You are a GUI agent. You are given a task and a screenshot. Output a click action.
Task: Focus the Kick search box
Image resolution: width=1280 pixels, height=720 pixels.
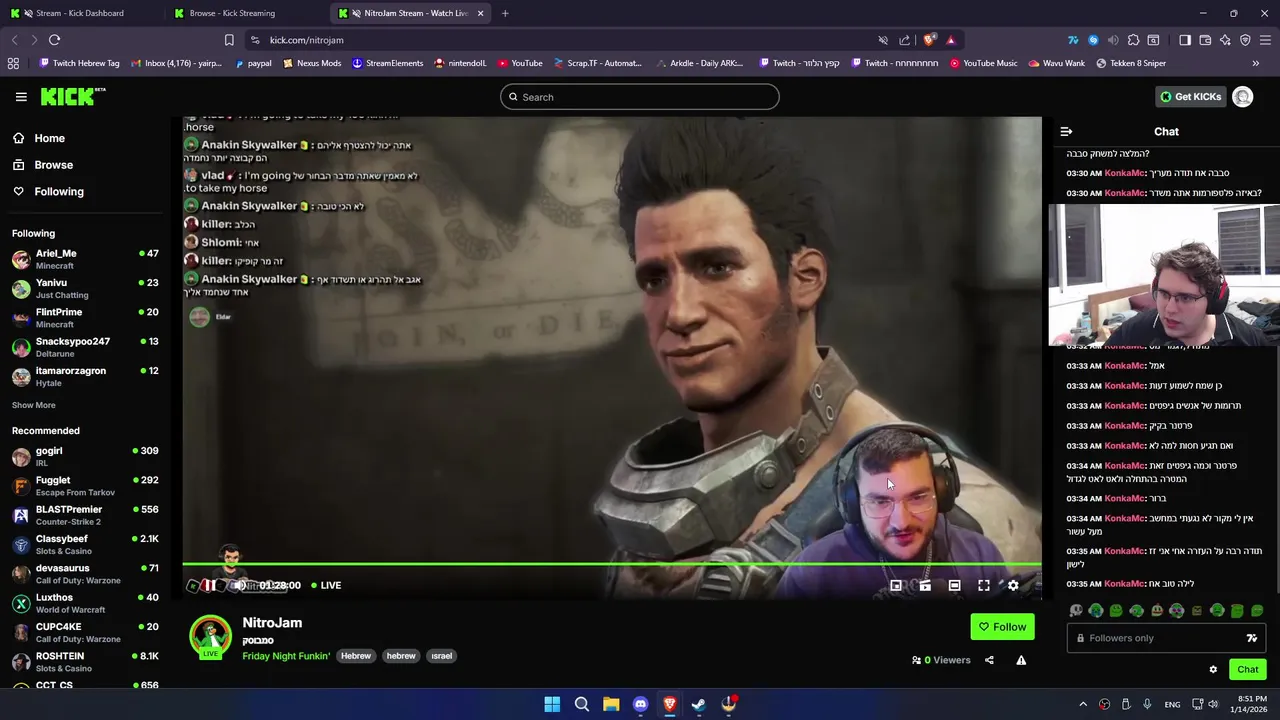click(x=640, y=97)
